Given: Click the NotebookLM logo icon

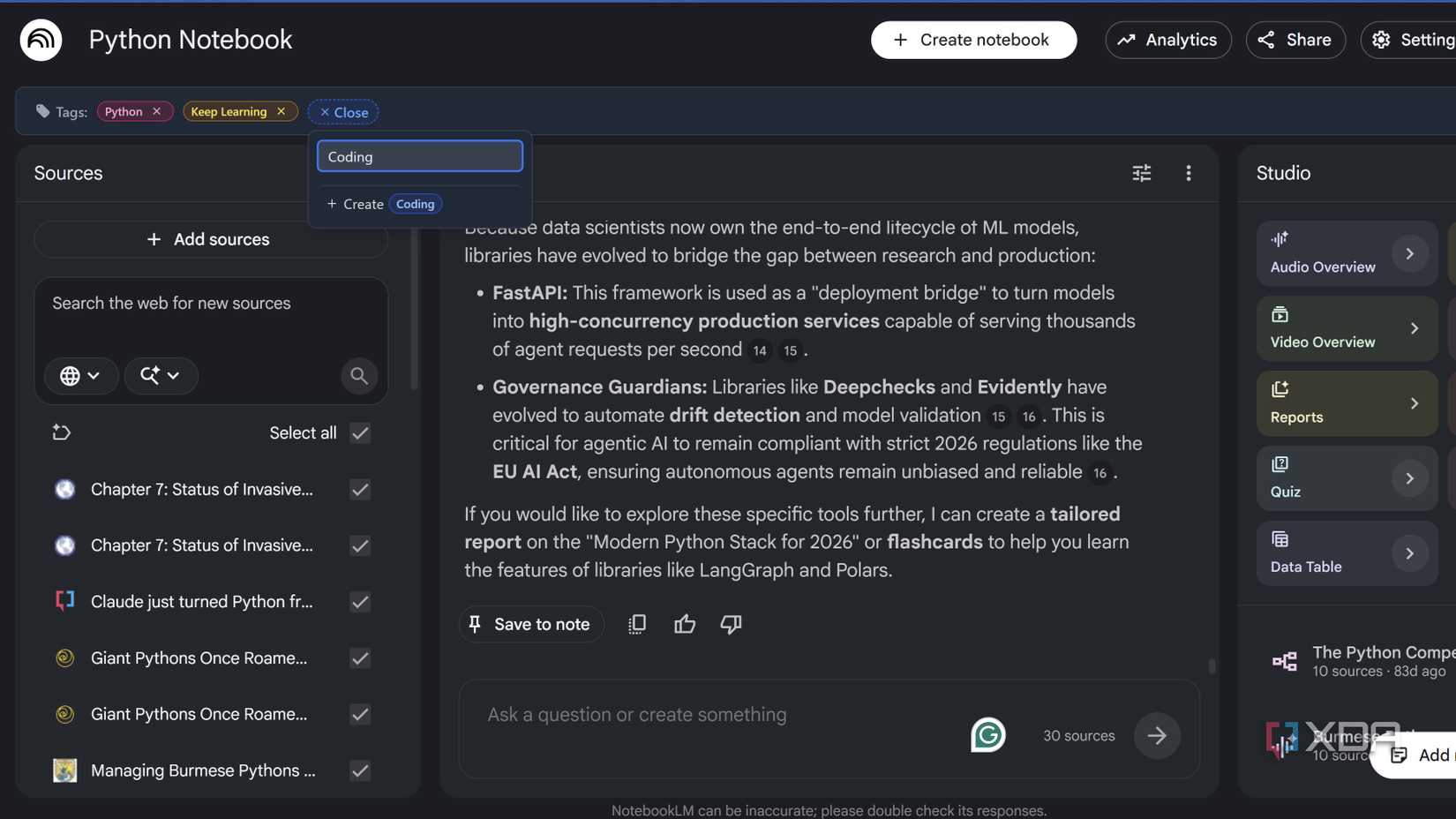Looking at the screenshot, I should point(41,40).
